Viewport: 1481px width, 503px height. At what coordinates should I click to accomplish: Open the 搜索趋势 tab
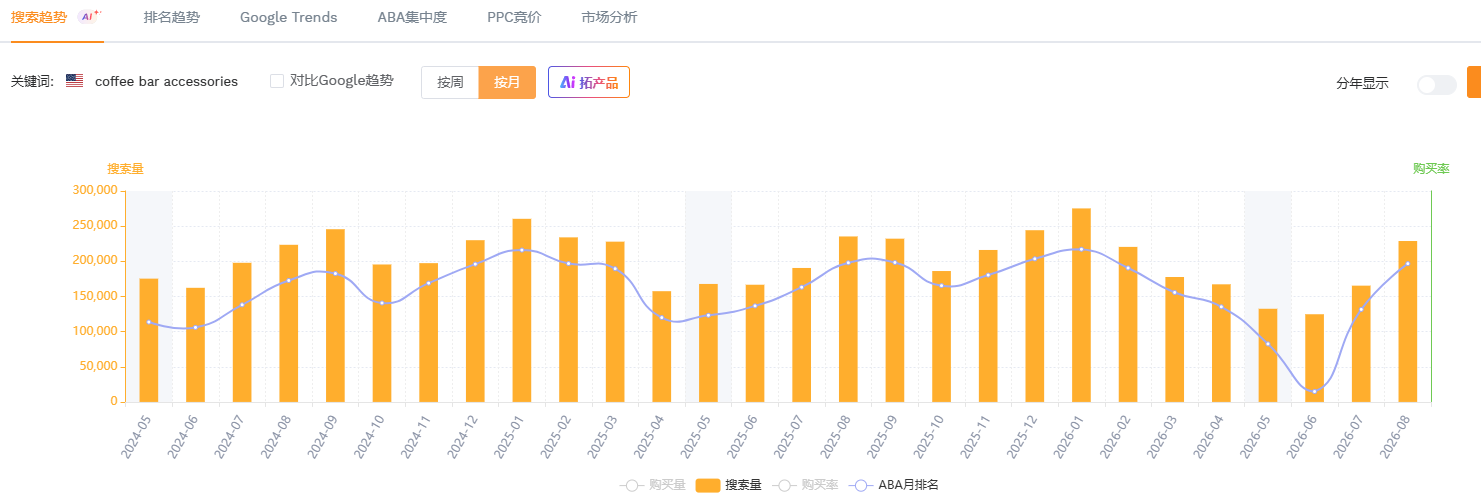(39, 18)
